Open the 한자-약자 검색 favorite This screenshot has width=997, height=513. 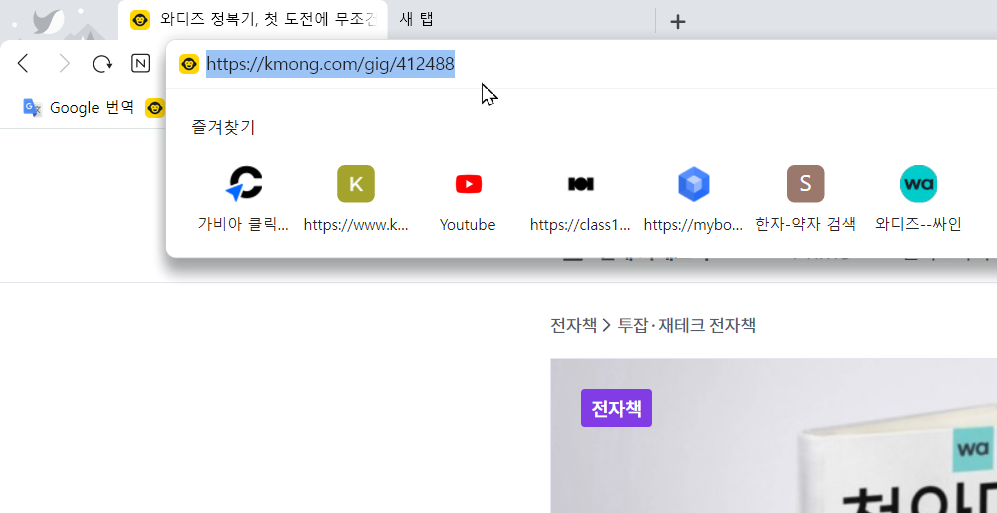[805, 200]
